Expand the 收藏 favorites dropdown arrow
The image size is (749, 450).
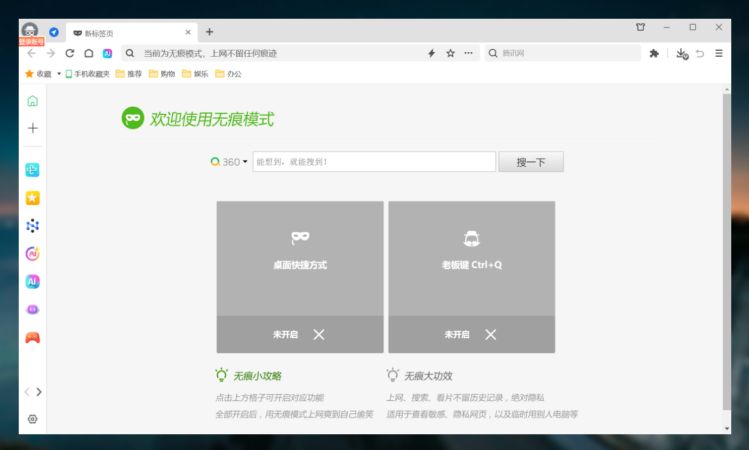click(59, 74)
